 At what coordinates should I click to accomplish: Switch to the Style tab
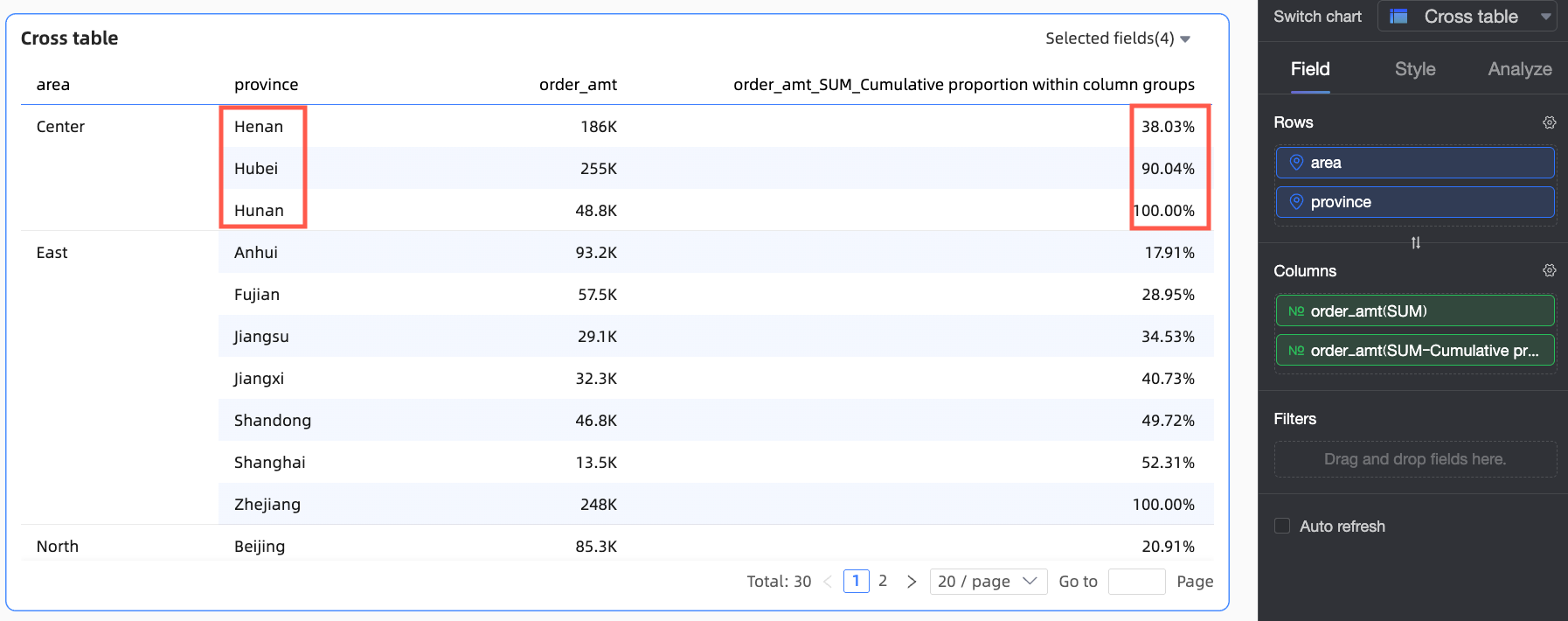pyautogui.click(x=1414, y=69)
